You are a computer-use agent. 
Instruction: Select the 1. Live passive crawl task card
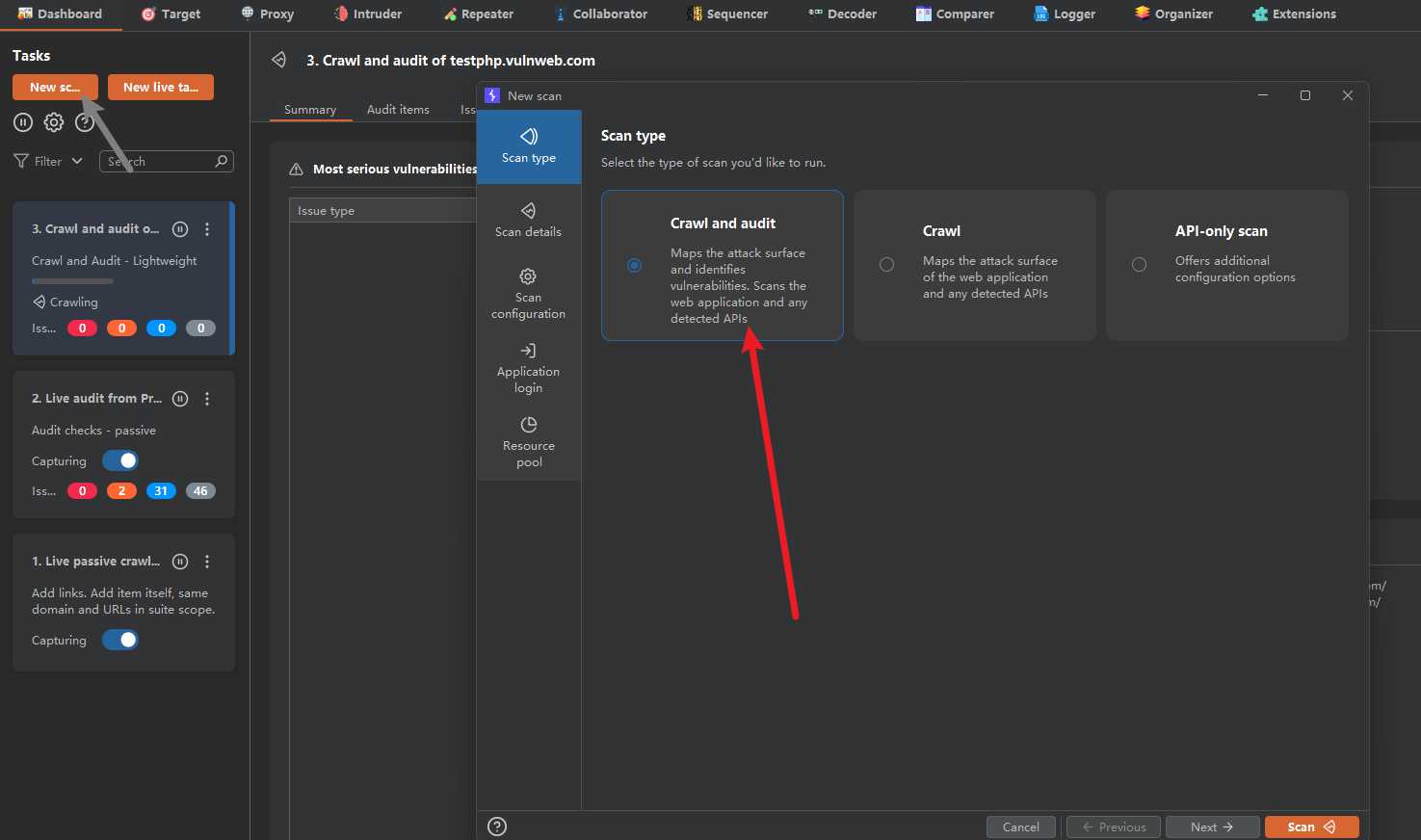pos(123,602)
